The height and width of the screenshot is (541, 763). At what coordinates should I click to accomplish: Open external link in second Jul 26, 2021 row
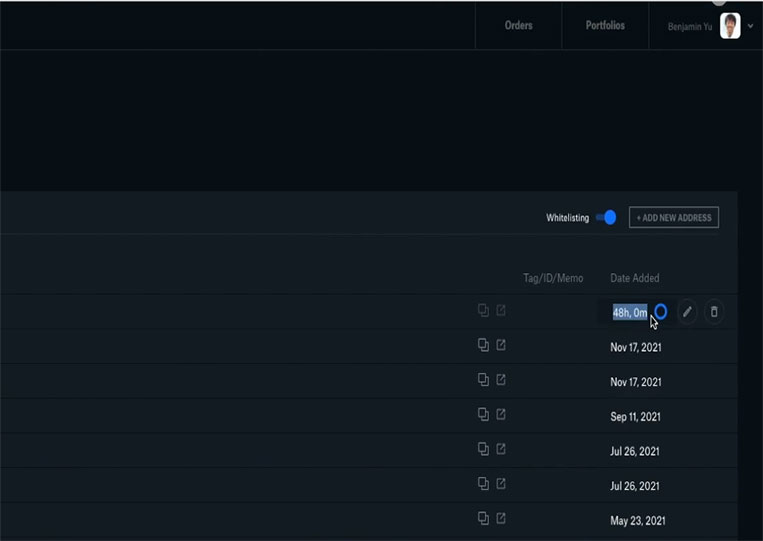501,484
